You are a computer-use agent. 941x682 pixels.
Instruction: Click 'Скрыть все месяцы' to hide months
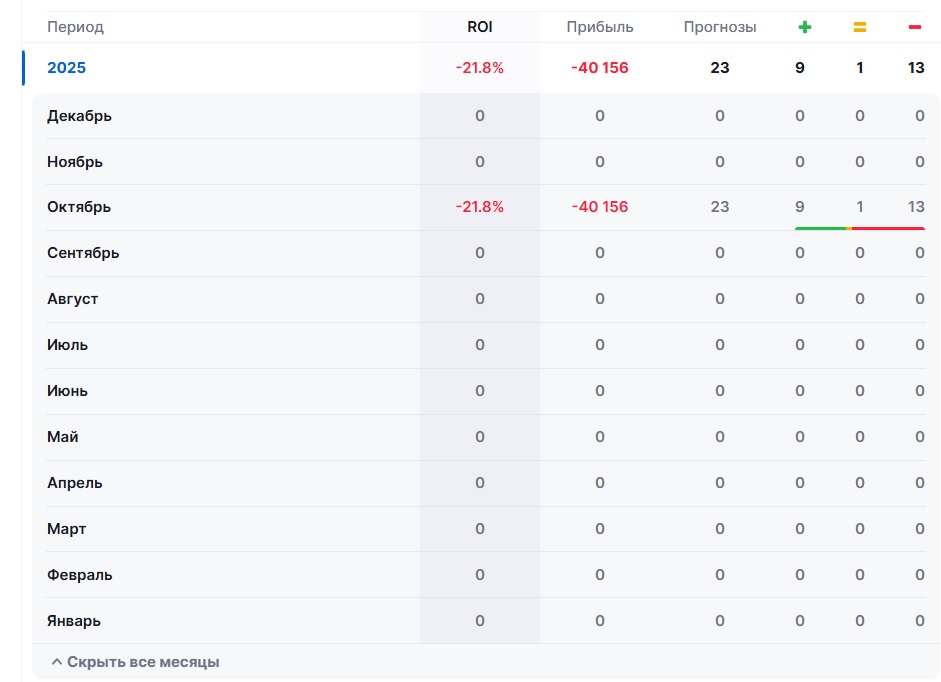pos(143,662)
